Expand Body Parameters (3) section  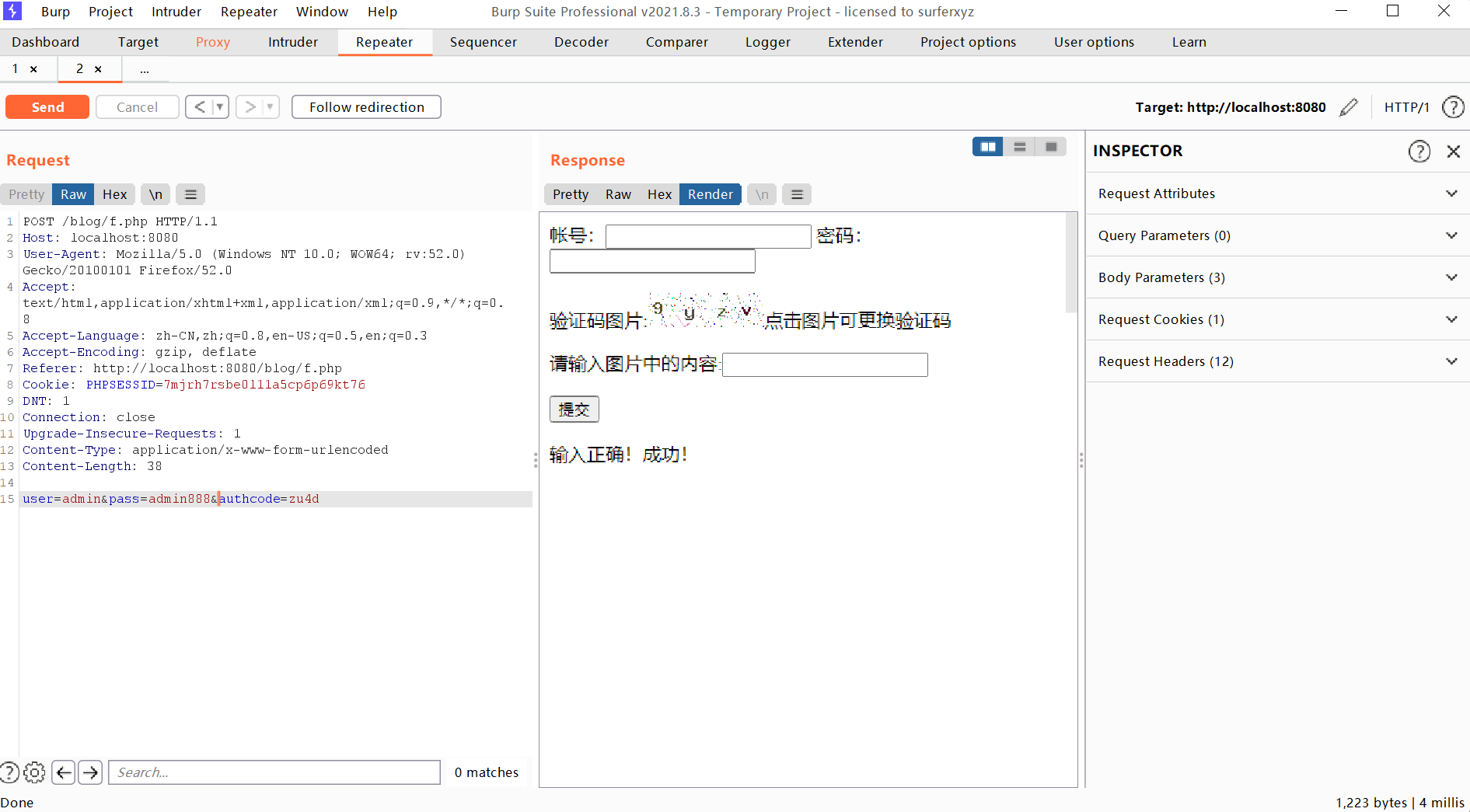(x=1278, y=277)
